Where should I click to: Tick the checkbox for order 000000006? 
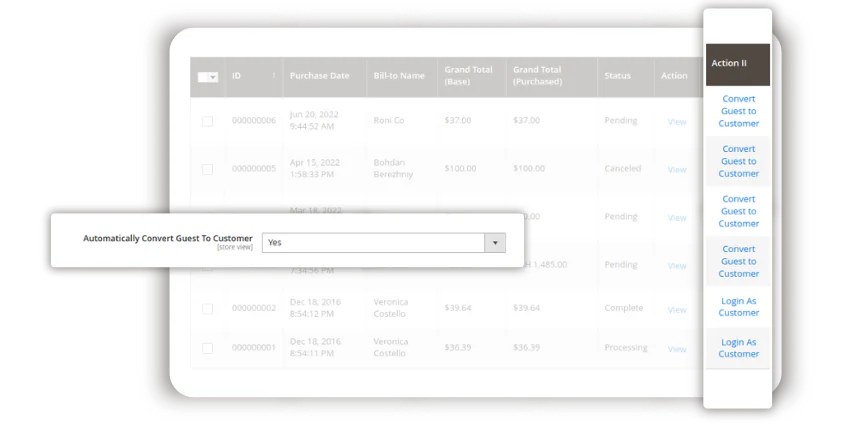click(x=207, y=121)
